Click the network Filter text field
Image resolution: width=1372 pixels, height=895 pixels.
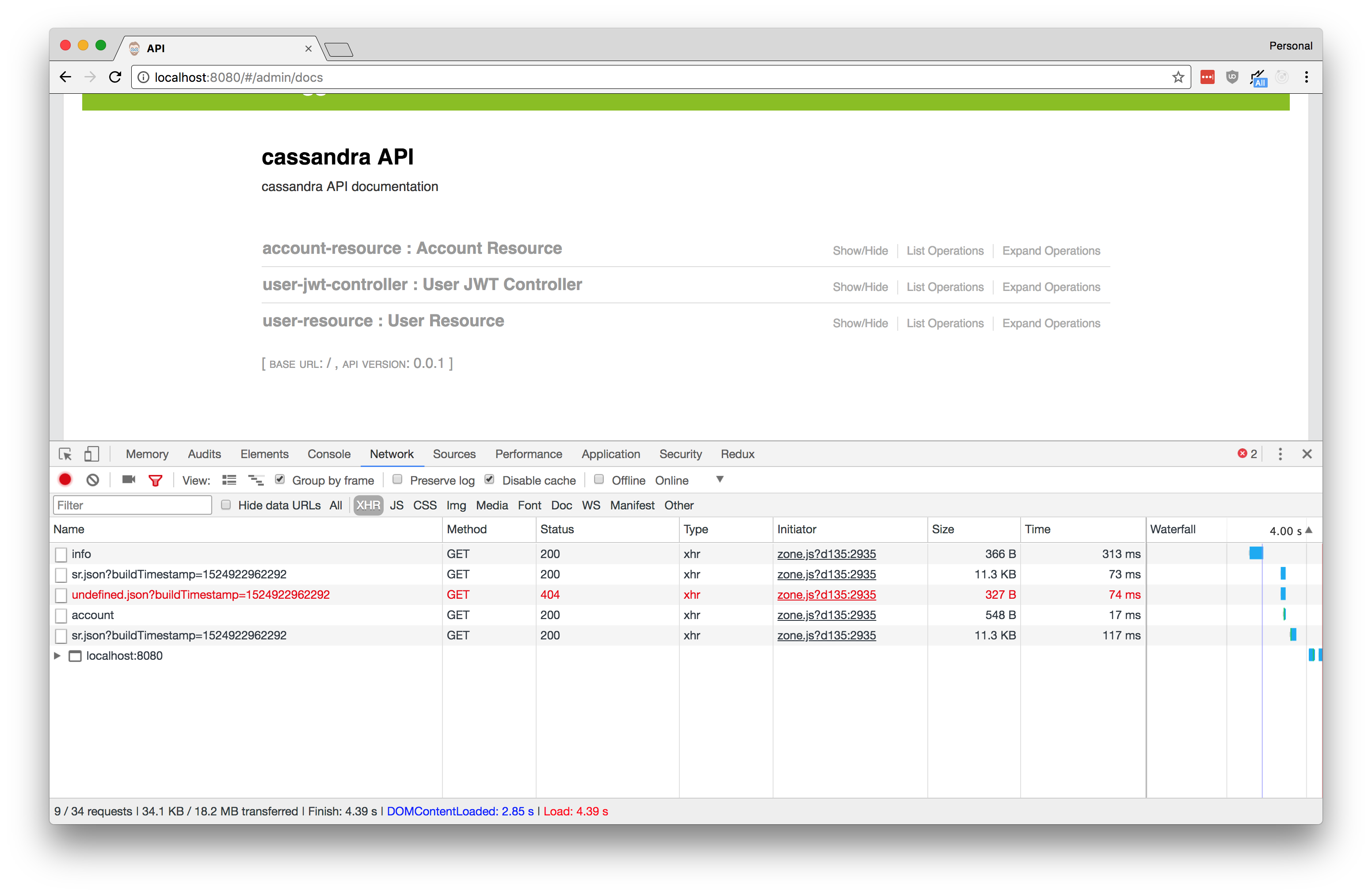tap(133, 505)
